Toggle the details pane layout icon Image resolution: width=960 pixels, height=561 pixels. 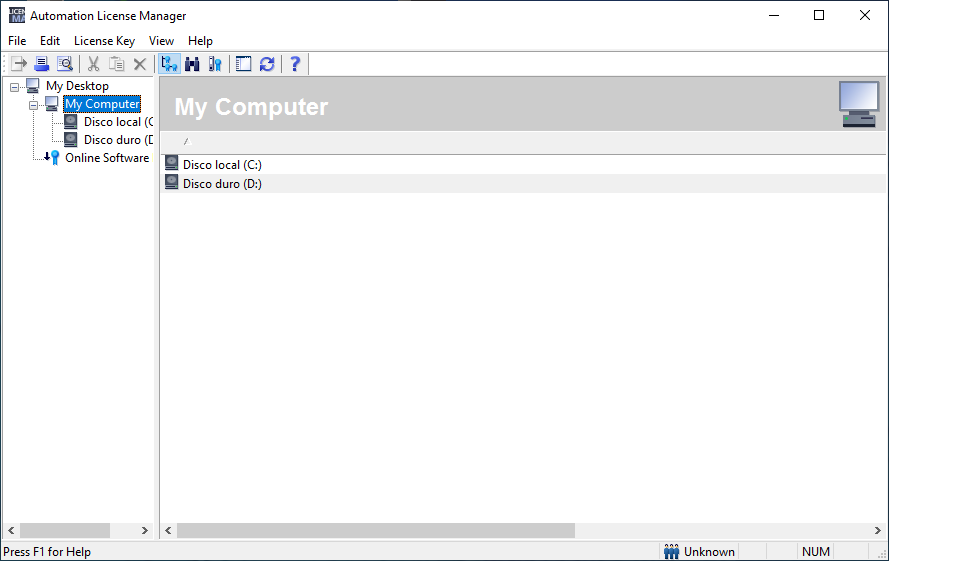(x=243, y=64)
